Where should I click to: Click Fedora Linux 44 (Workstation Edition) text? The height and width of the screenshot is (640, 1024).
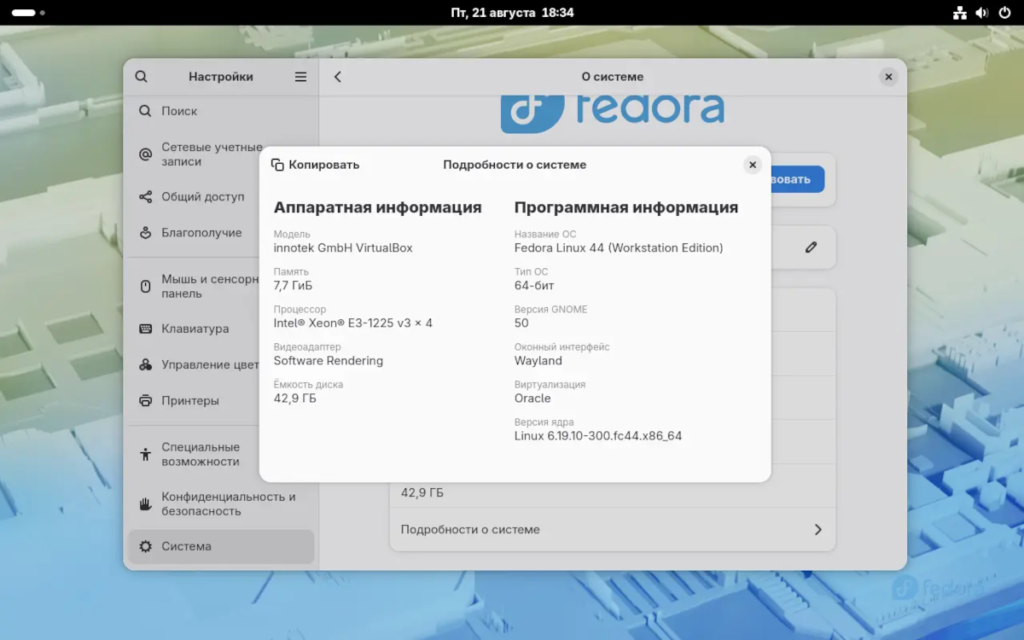click(x=618, y=248)
